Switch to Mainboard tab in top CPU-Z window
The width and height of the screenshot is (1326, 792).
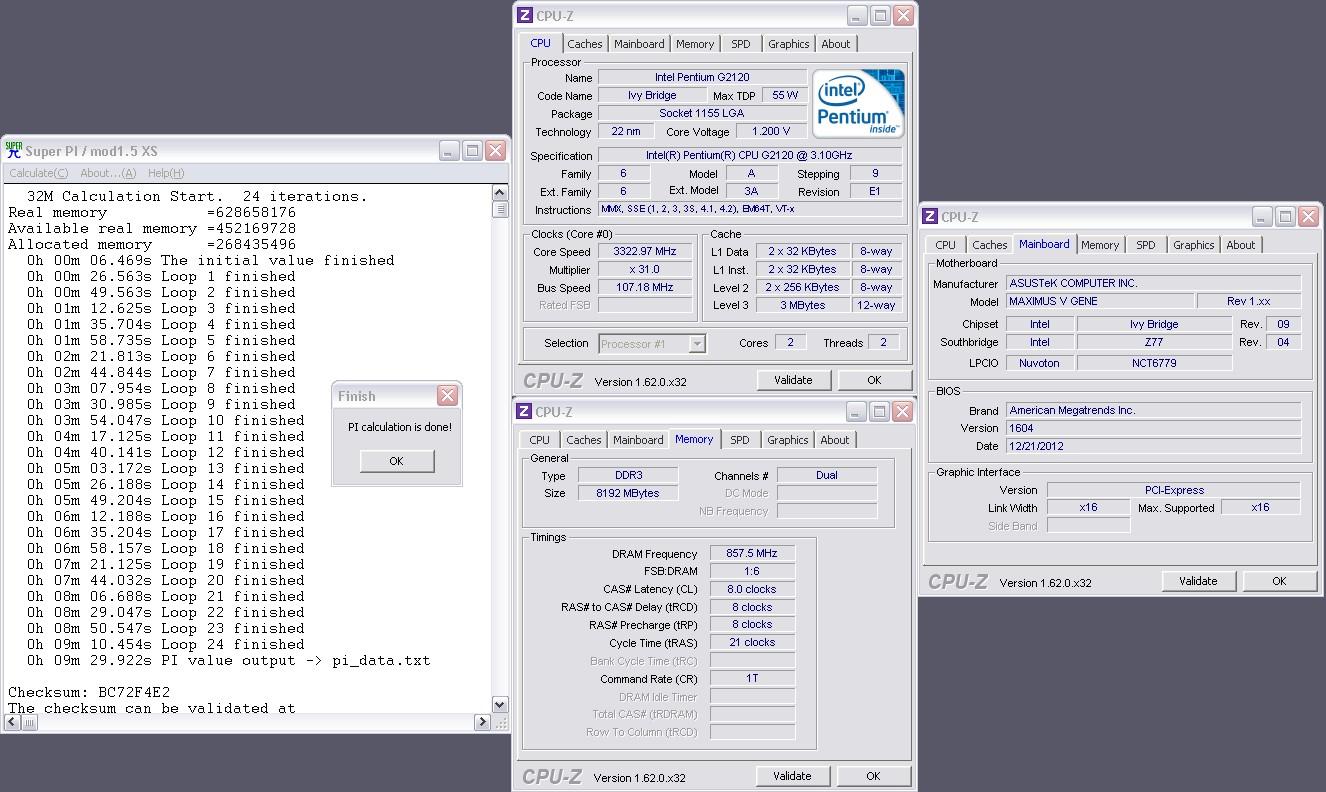[x=639, y=44]
